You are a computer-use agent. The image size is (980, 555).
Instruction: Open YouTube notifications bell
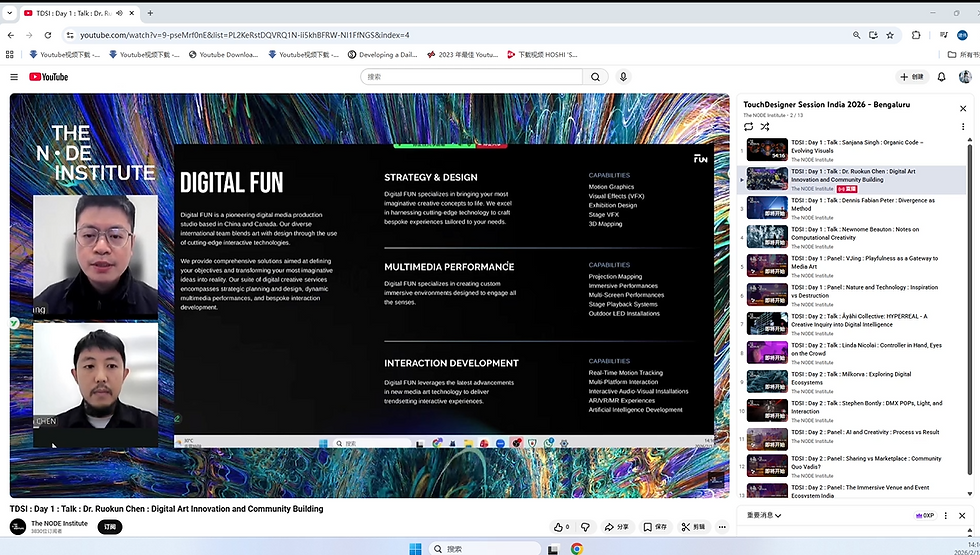pyautogui.click(x=941, y=77)
